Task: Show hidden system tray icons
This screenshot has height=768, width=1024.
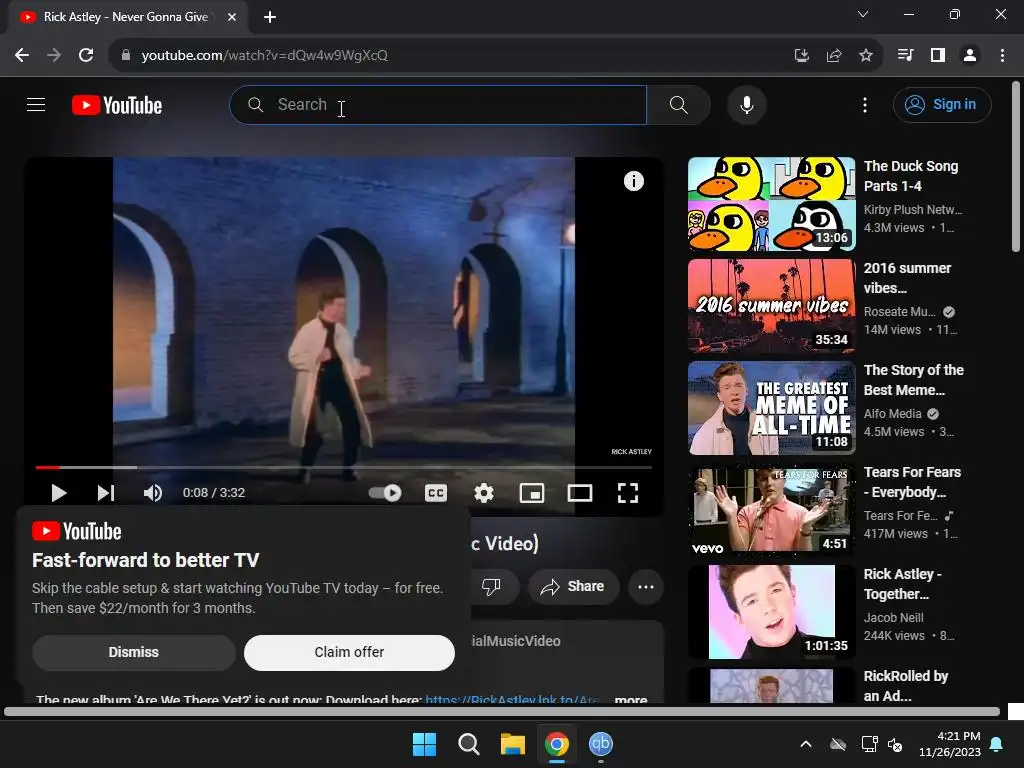Action: coord(806,744)
